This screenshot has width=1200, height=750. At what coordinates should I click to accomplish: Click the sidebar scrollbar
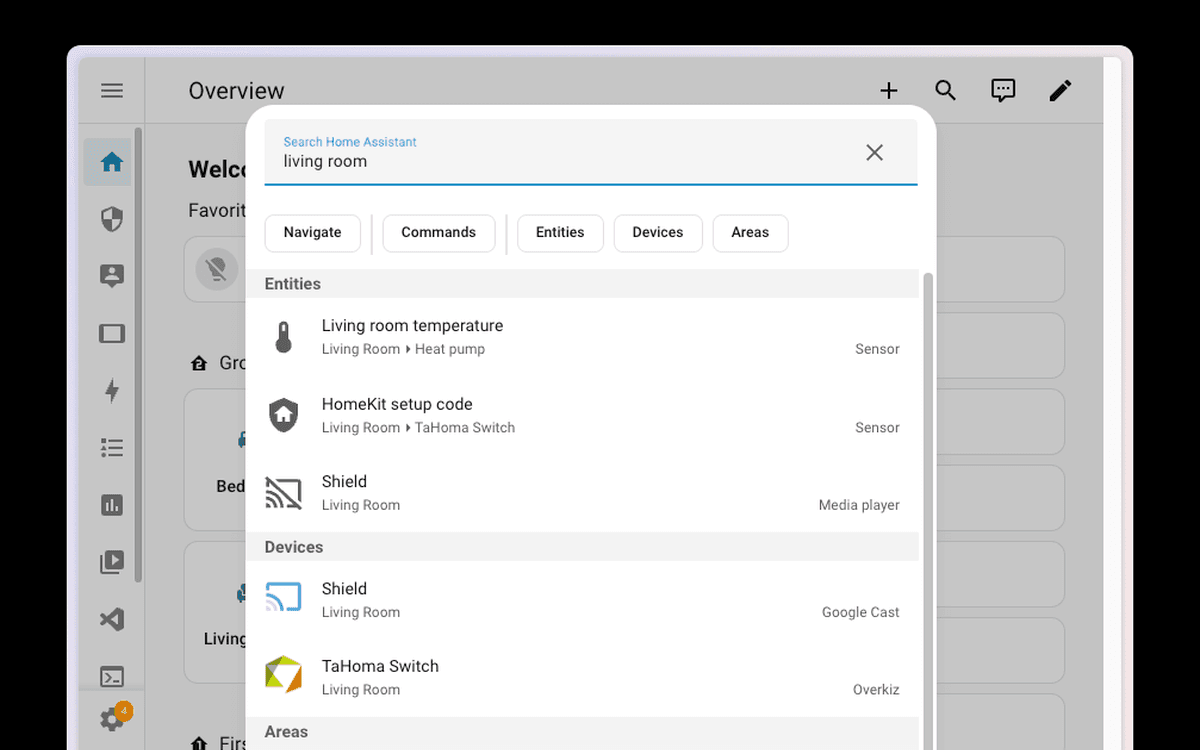138,355
